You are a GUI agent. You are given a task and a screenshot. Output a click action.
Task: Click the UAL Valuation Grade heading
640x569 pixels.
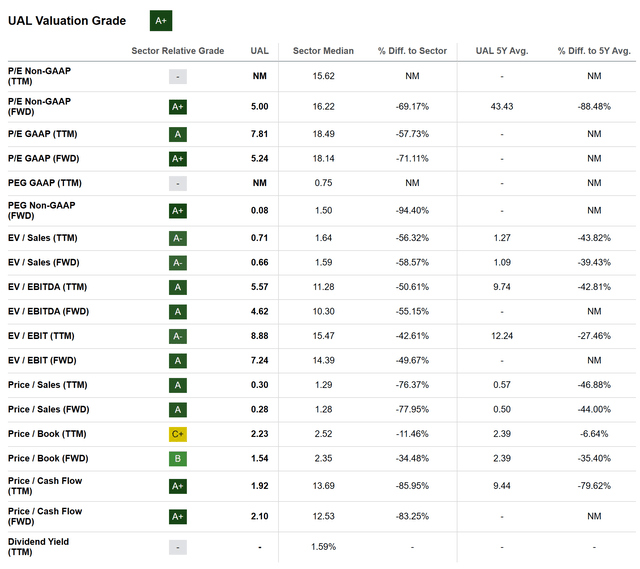pos(67,21)
